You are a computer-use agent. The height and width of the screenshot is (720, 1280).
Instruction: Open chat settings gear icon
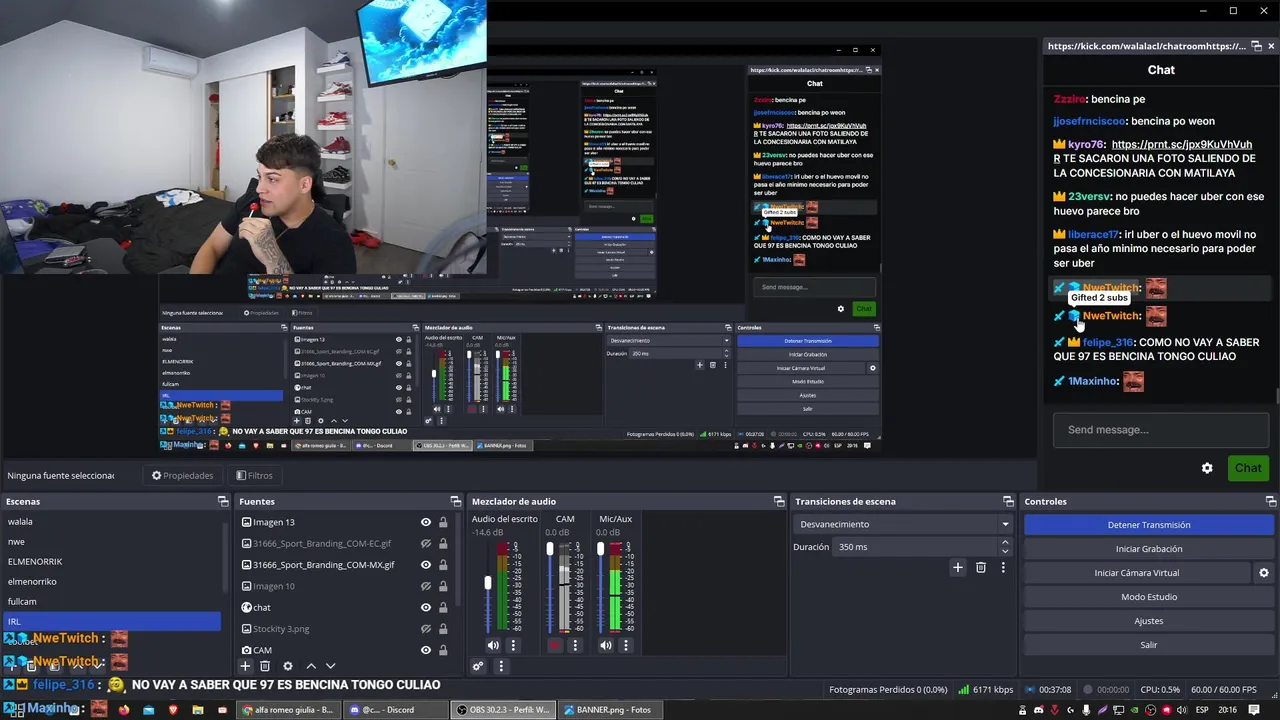(x=1207, y=468)
